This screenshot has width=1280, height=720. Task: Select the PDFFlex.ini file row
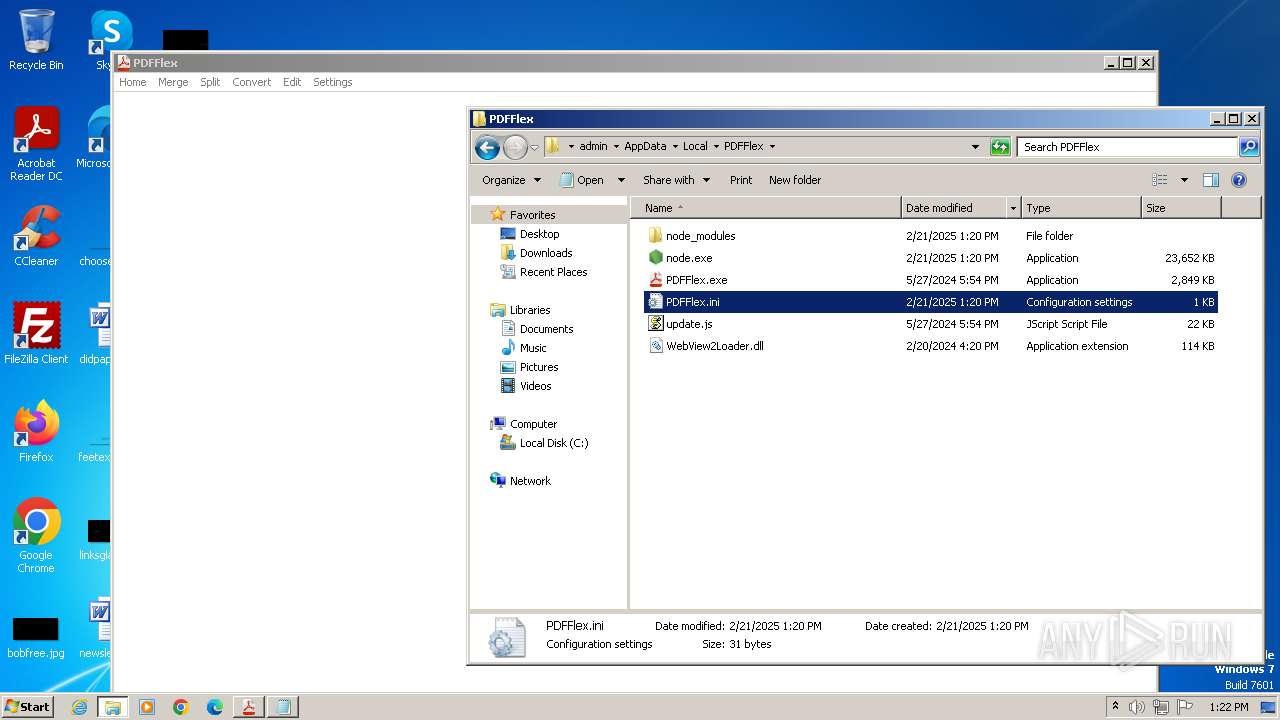[931, 302]
